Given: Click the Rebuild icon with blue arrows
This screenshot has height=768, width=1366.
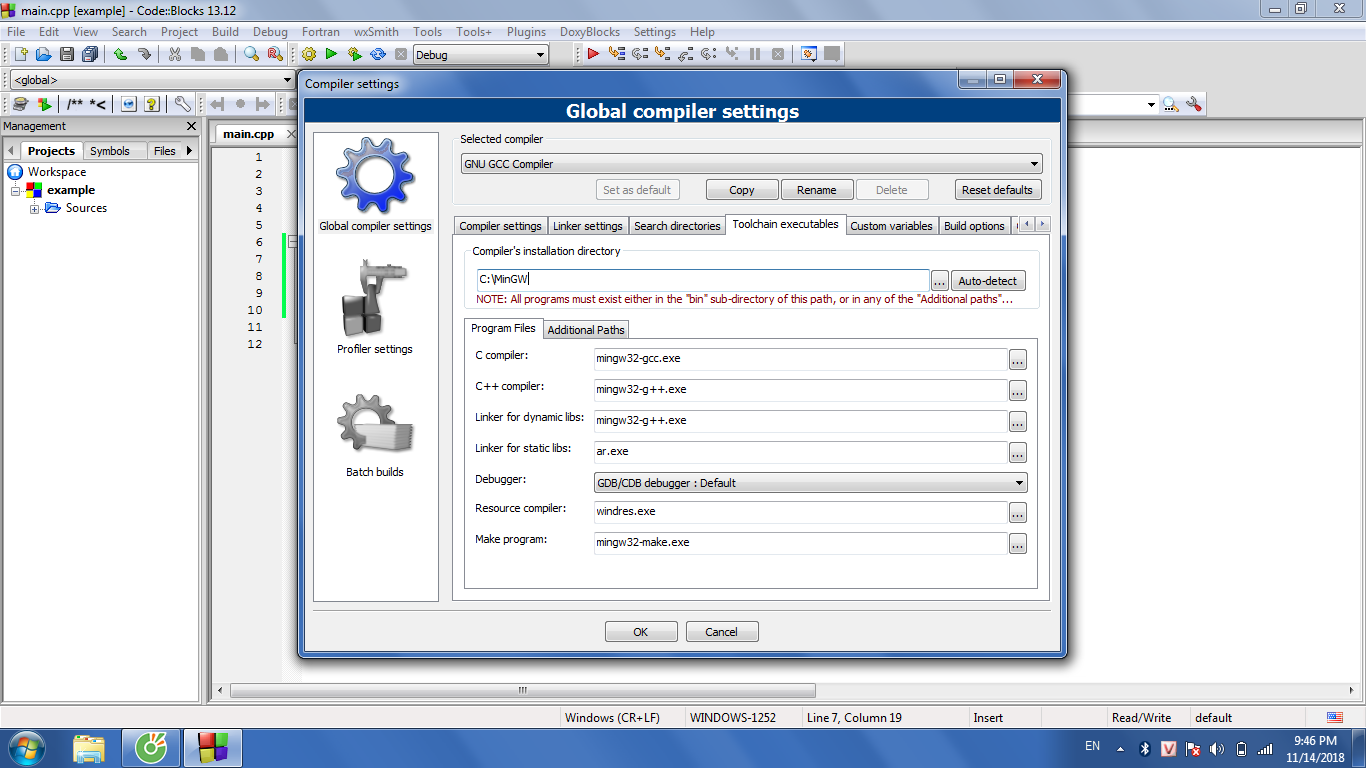Looking at the screenshot, I should tap(378, 54).
